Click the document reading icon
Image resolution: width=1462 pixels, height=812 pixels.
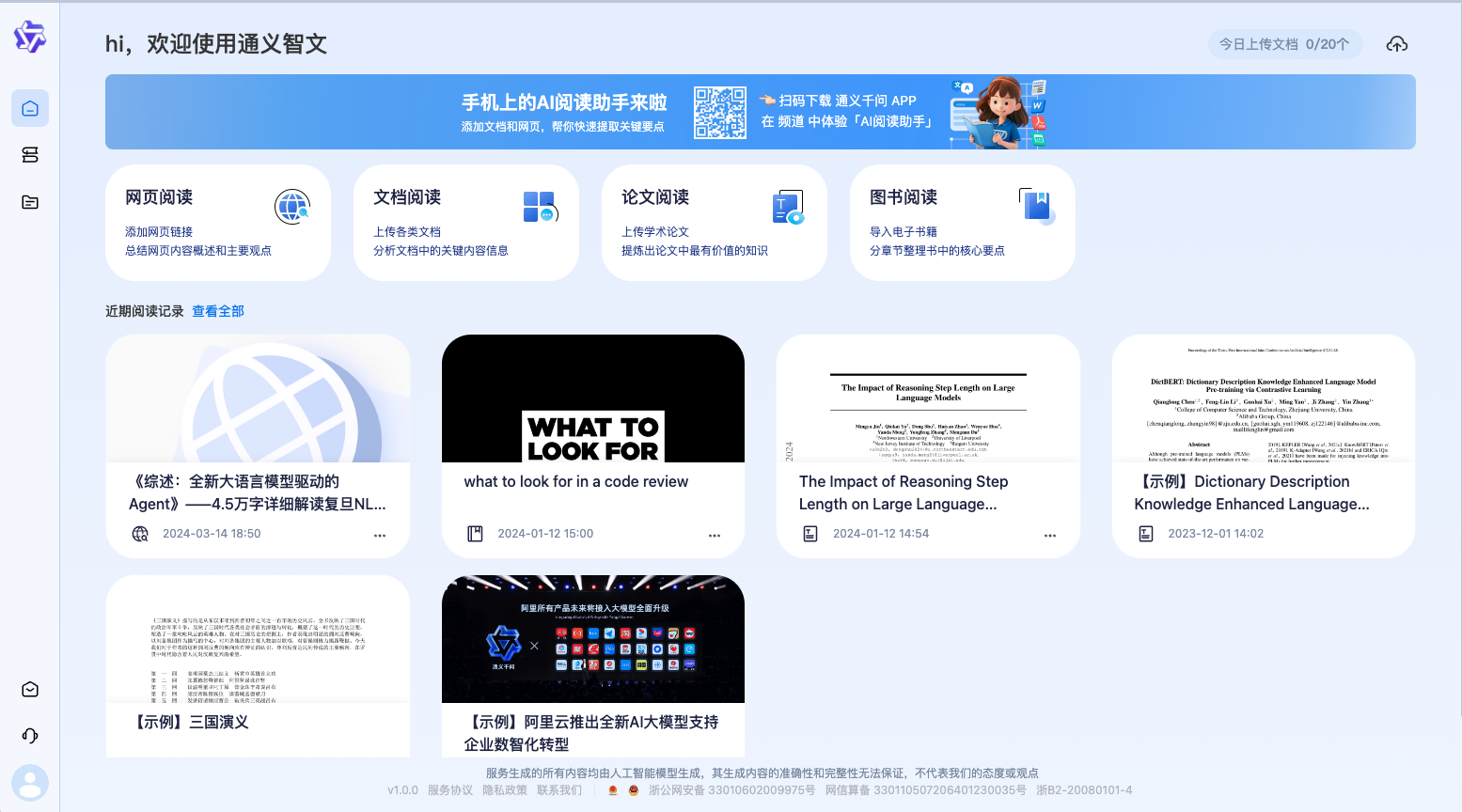[541, 206]
